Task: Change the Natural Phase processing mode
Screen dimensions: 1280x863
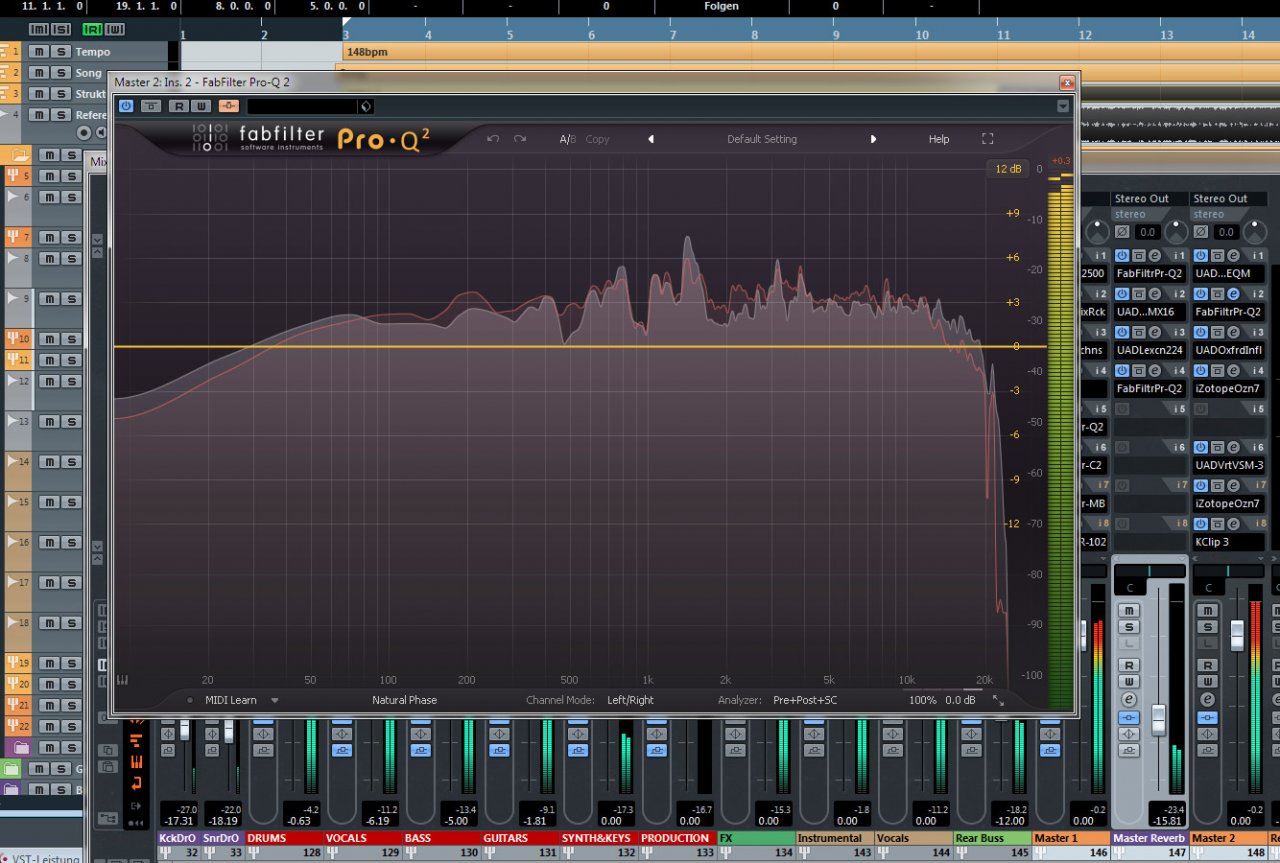Action: [404, 700]
